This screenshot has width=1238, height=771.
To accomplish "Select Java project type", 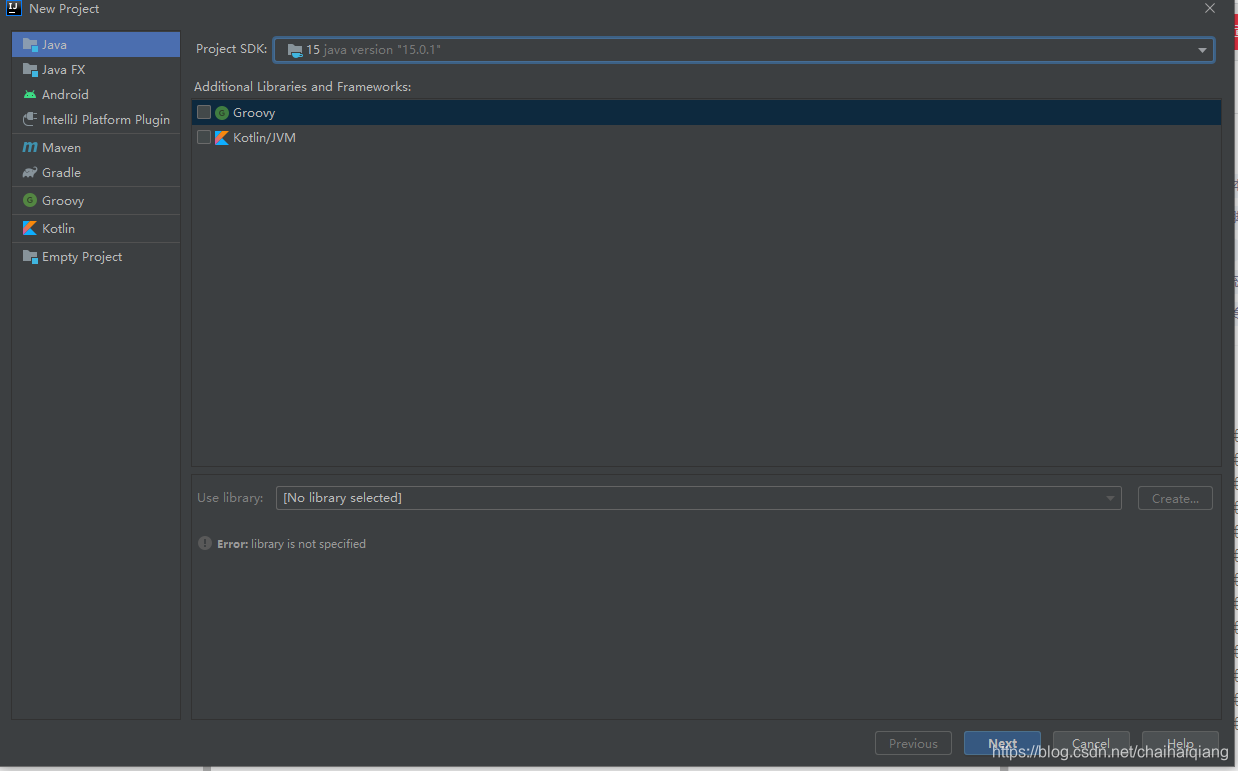I will tap(96, 45).
